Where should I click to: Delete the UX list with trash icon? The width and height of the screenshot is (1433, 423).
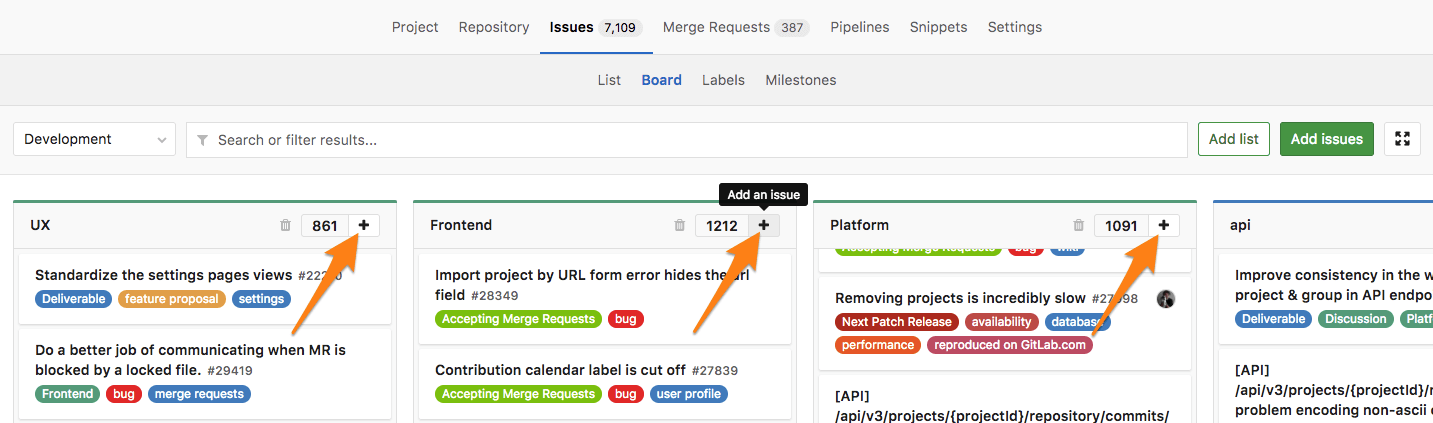point(285,226)
